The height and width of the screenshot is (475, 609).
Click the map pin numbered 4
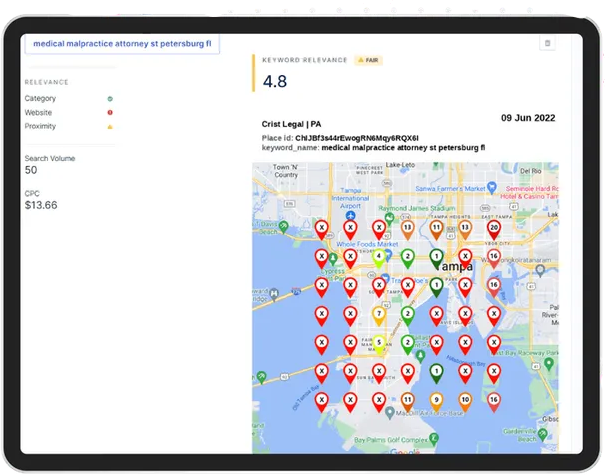[379, 259]
